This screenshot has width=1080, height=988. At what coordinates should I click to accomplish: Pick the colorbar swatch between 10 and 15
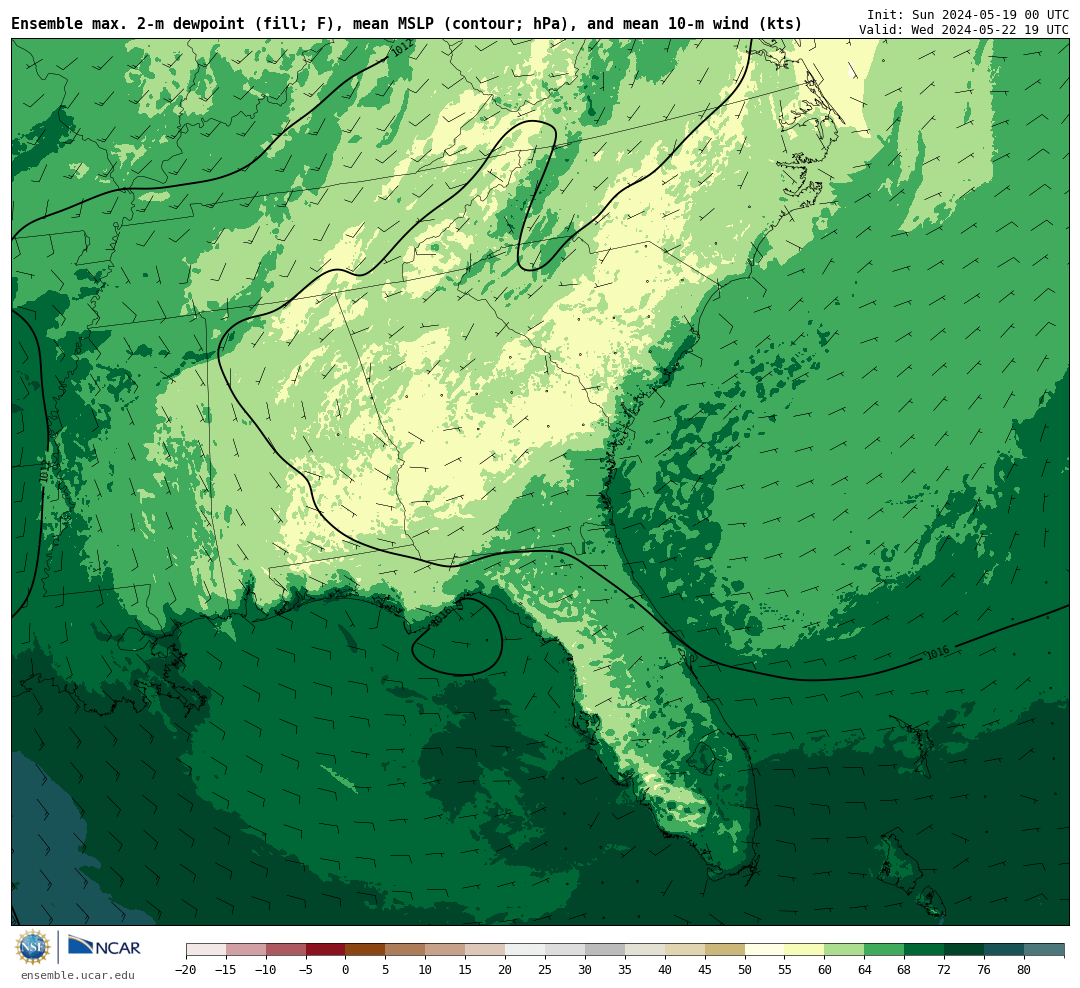click(x=446, y=950)
